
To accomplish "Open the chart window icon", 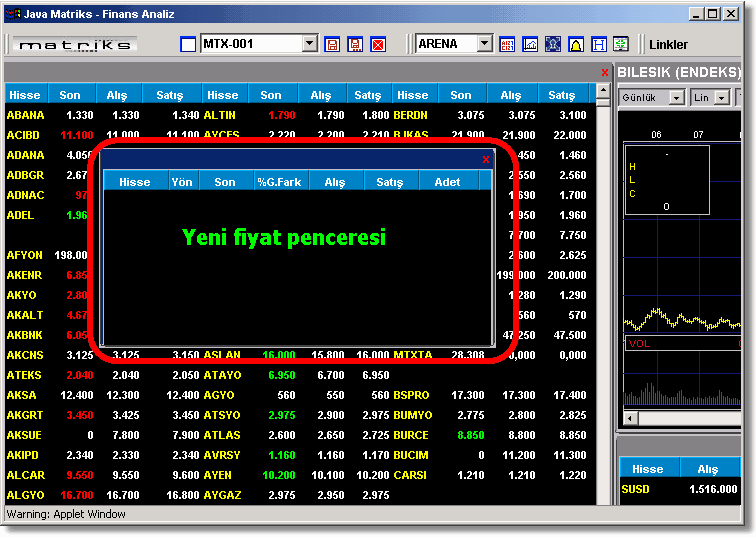I will click(530, 44).
